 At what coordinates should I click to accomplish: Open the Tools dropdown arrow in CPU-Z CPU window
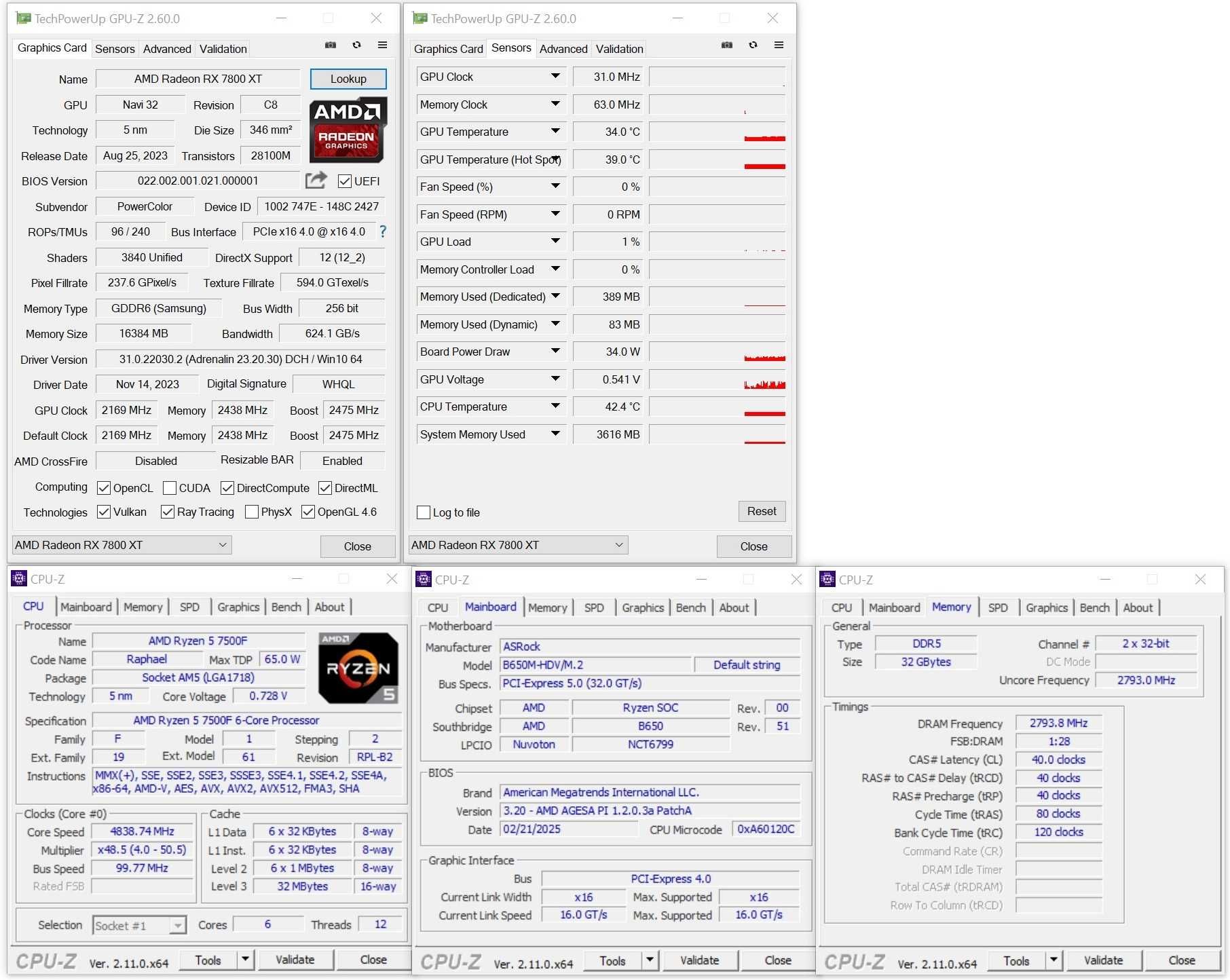pyautogui.click(x=246, y=960)
